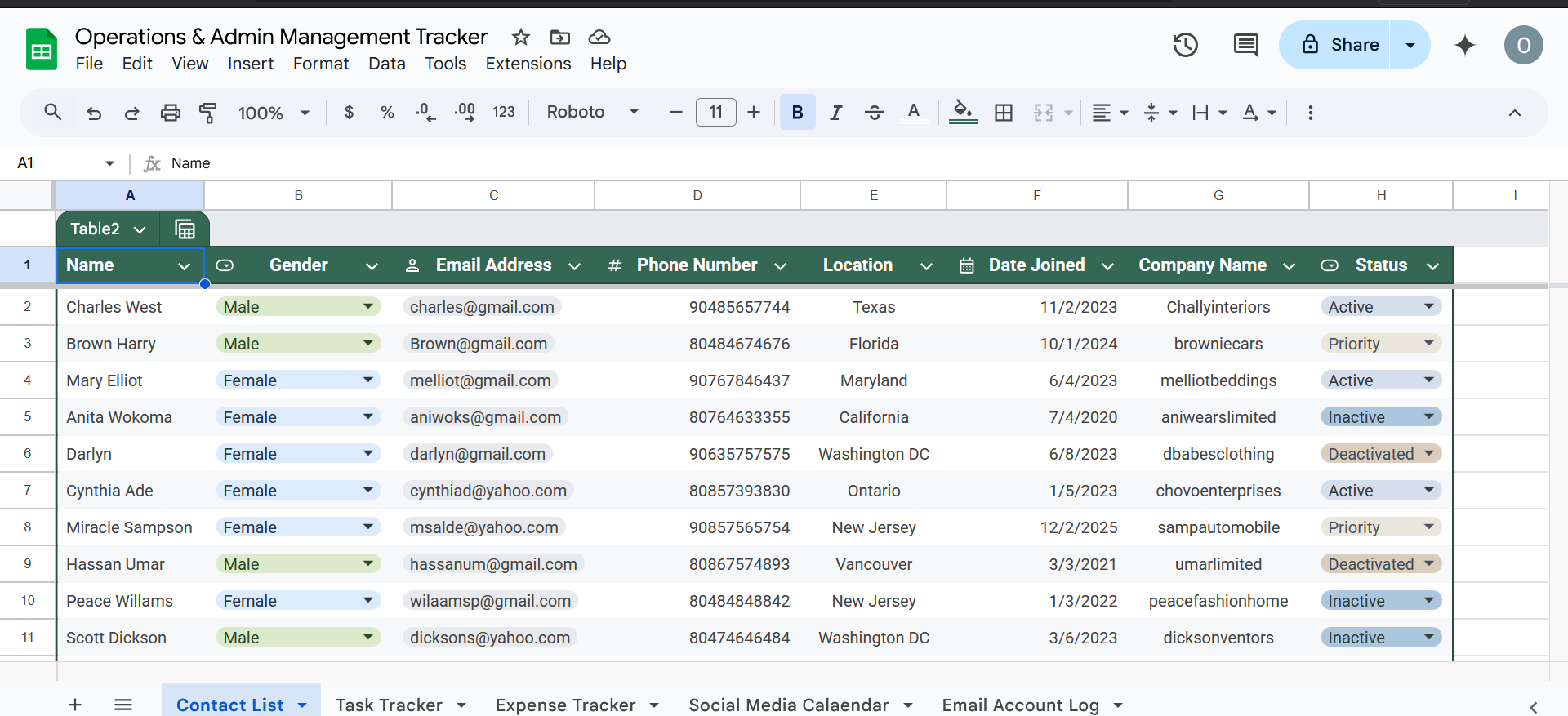
Task: Open the Status column header dropdown
Action: coord(1432,266)
